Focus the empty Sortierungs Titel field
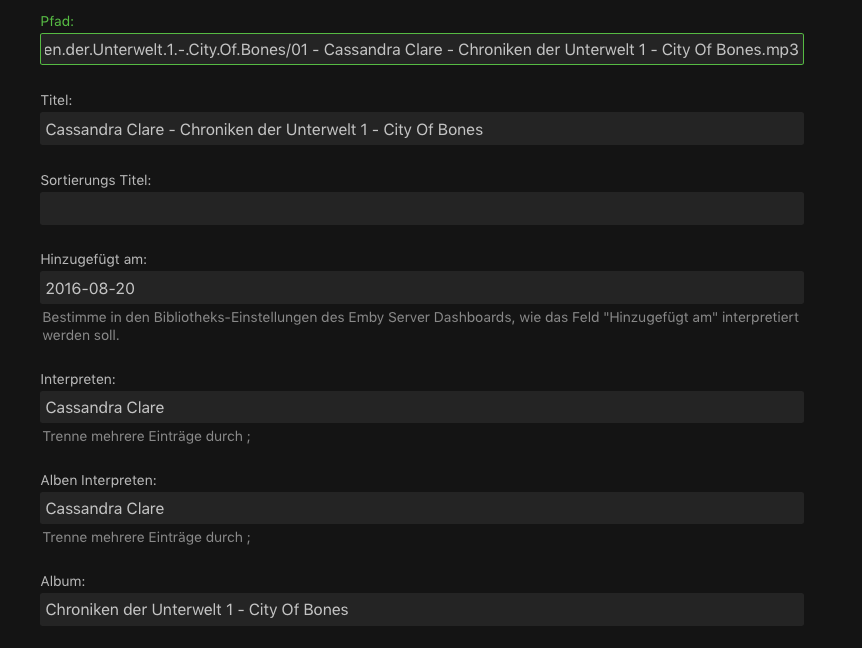Image resolution: width=862 pixels, height=648 pixels. tap(422, 208)
